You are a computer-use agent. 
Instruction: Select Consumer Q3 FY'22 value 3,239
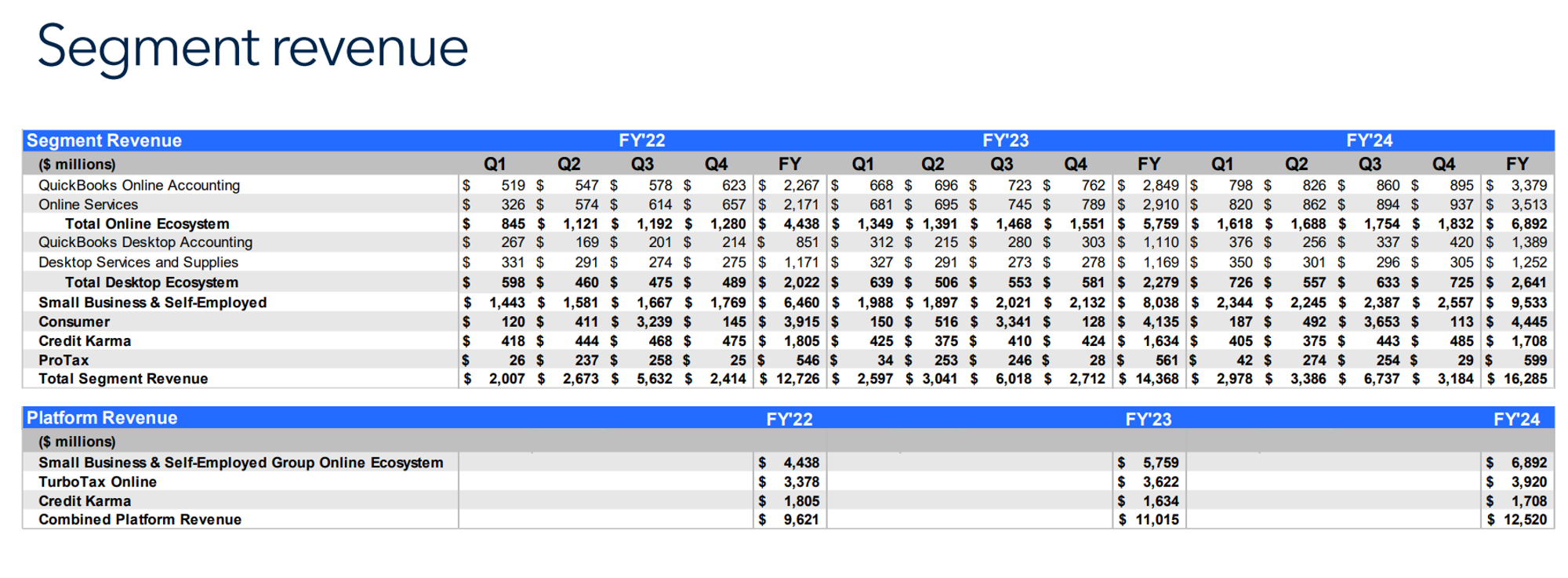click(x=655, y=322)
